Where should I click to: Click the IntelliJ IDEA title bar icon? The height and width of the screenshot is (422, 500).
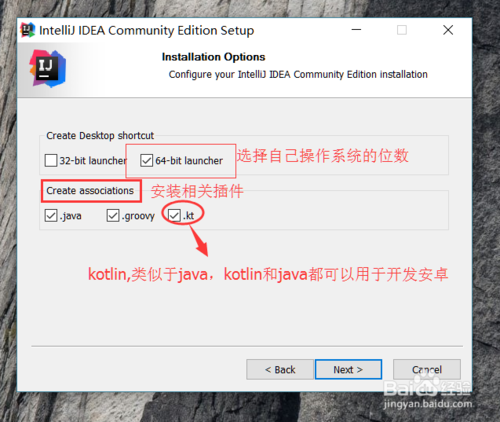click(28, 30)
